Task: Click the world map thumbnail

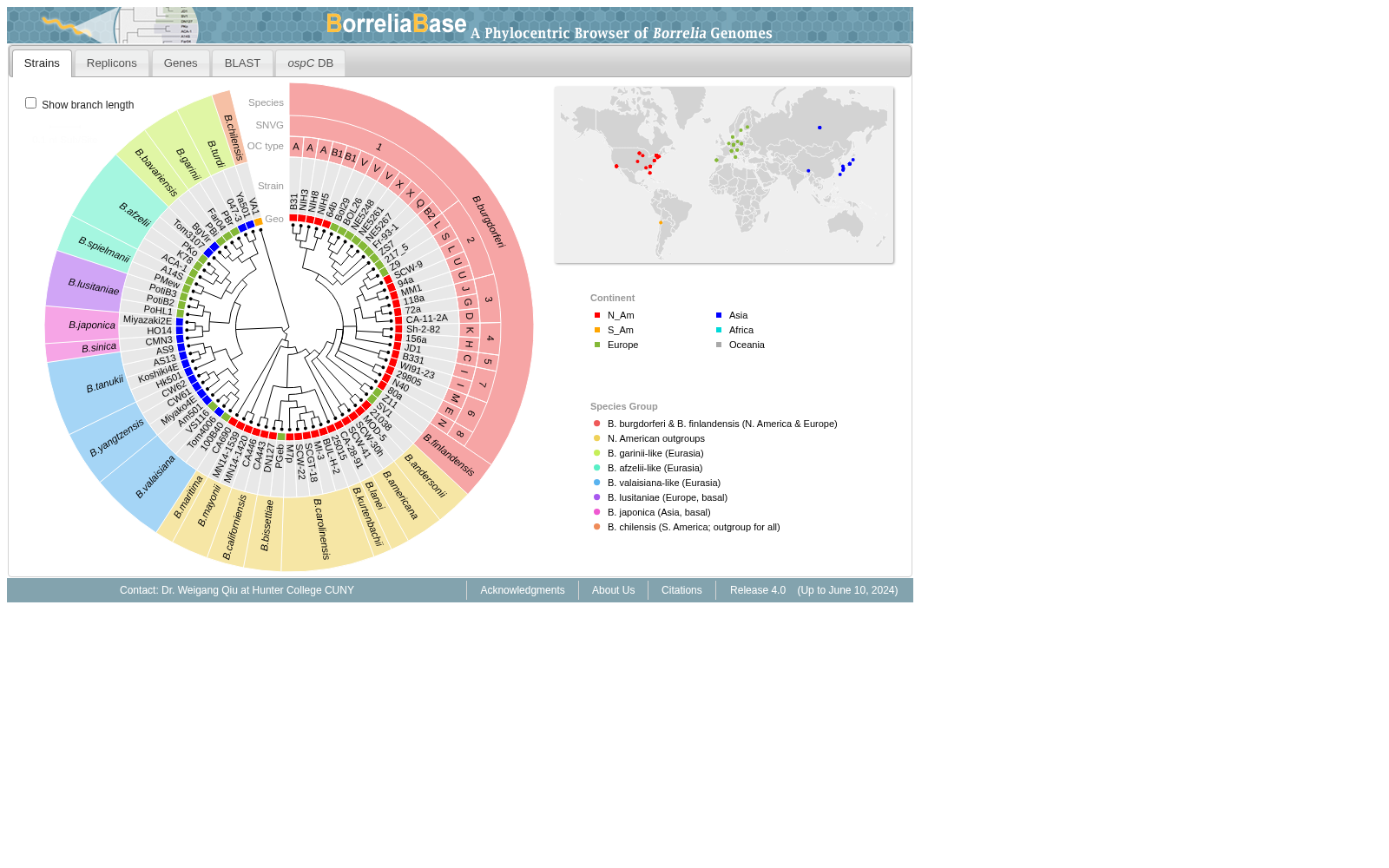Action: click(724, 174)
